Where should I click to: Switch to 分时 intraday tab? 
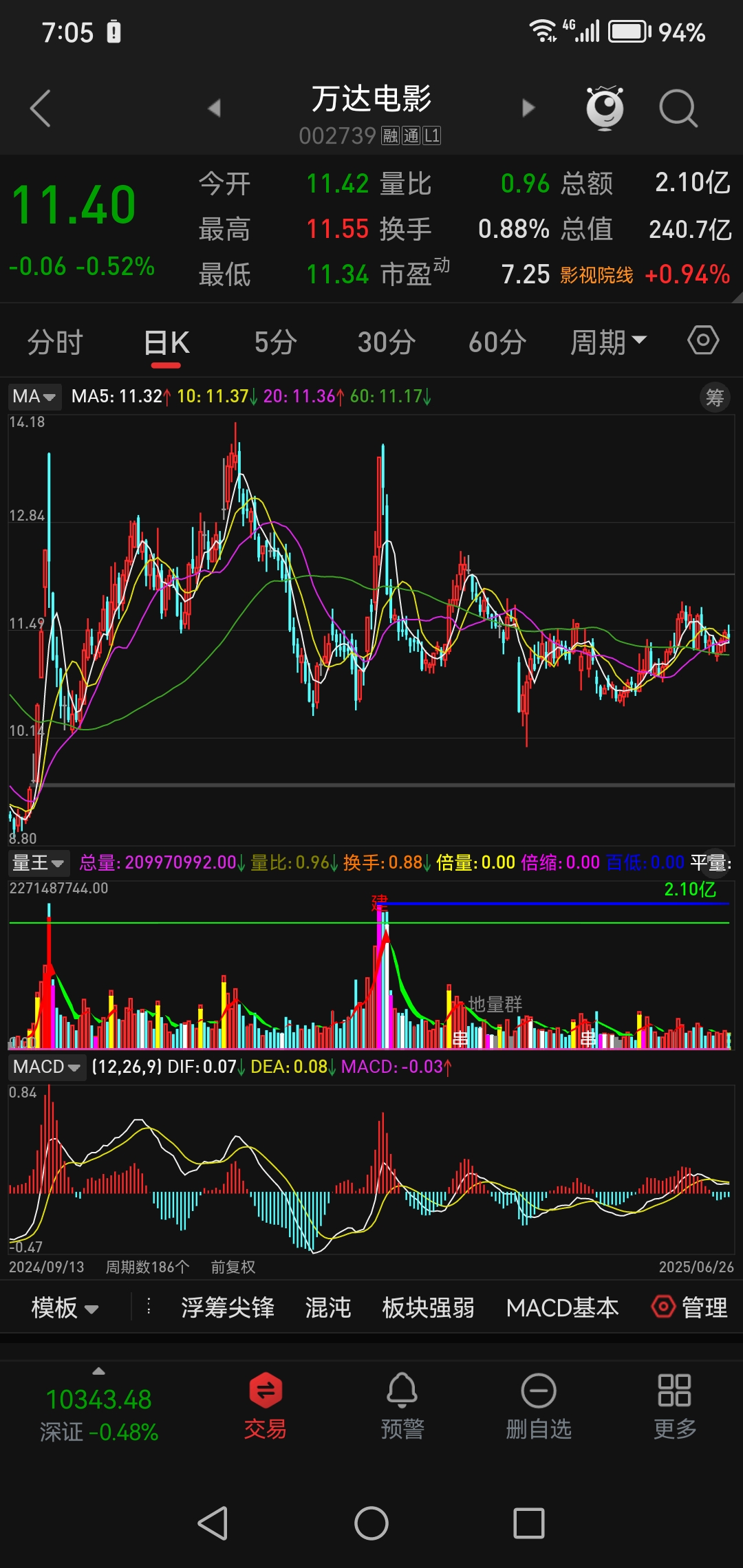[x=55, y=342]
